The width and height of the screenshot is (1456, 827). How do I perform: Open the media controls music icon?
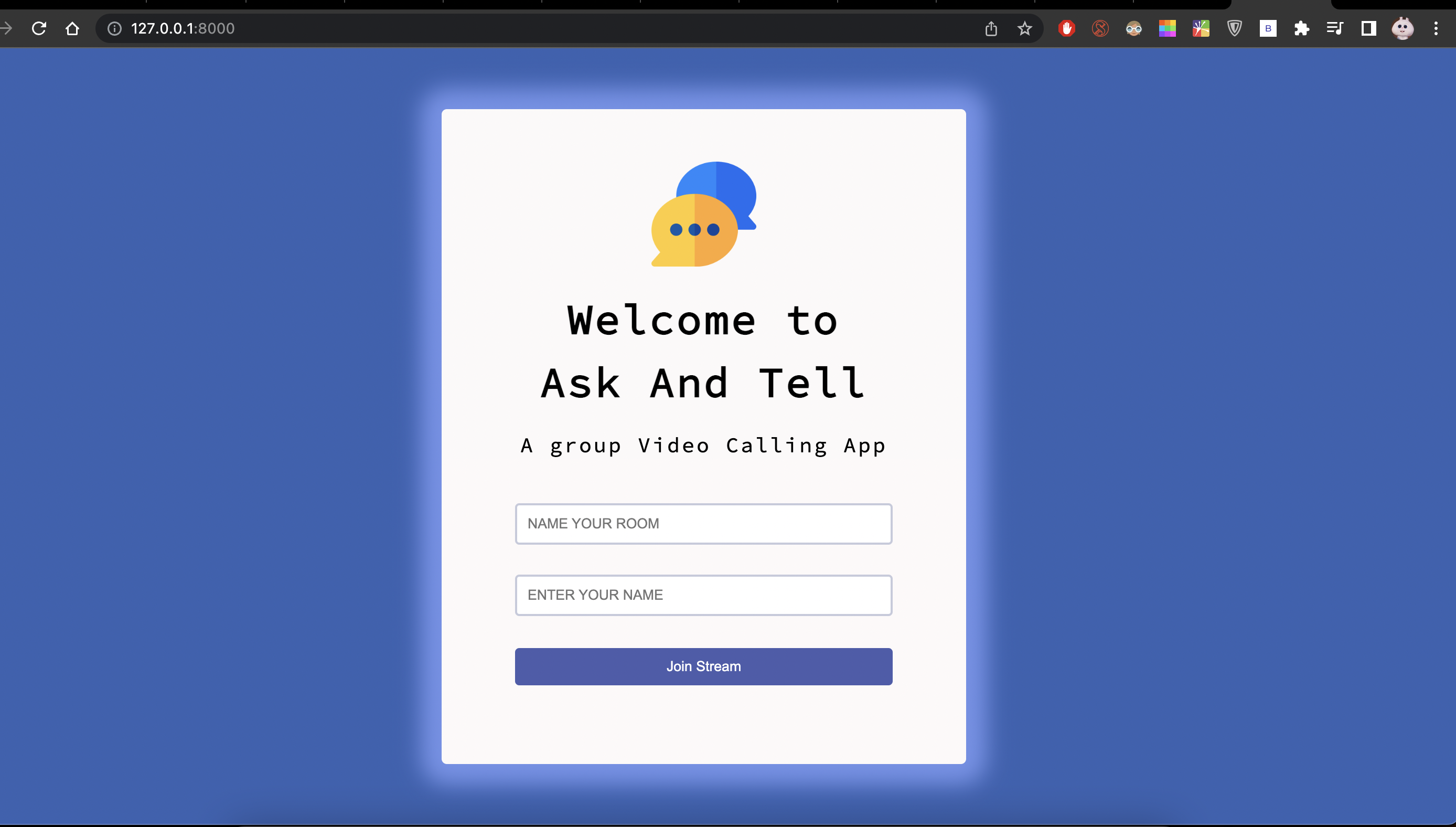1334,28
